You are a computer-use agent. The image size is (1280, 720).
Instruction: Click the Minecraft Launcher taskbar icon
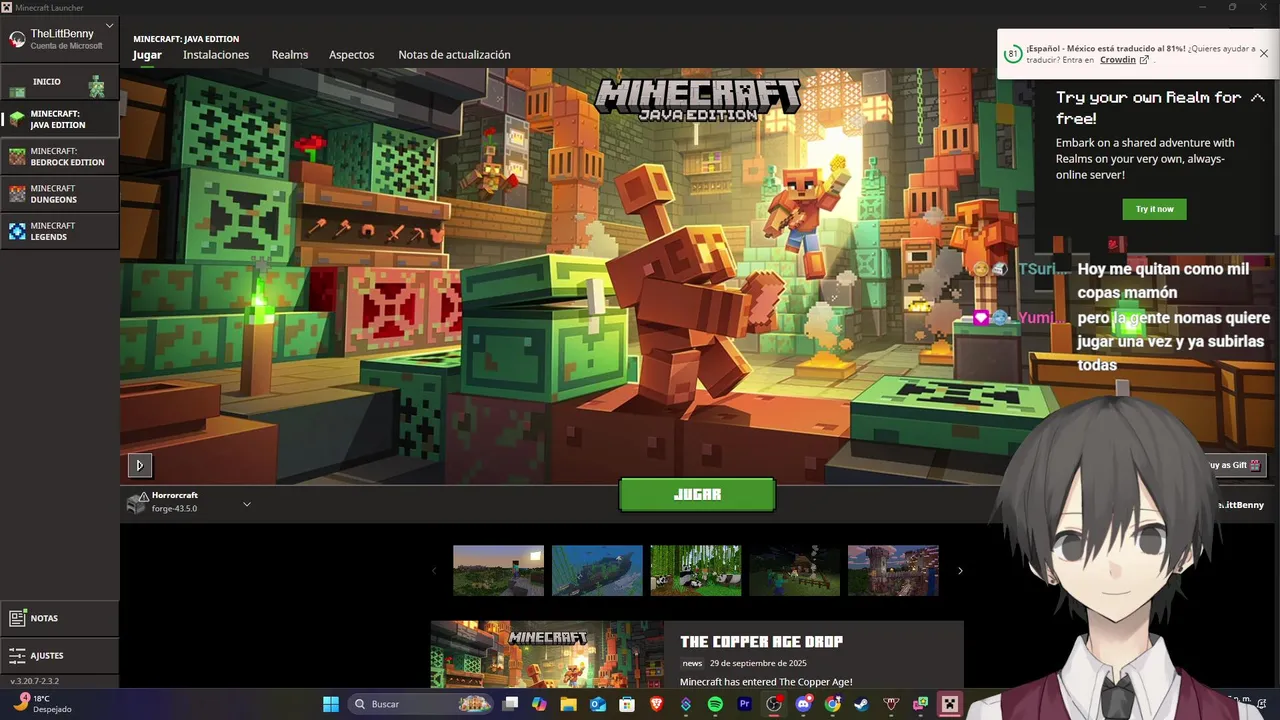[x=950, y=704]
